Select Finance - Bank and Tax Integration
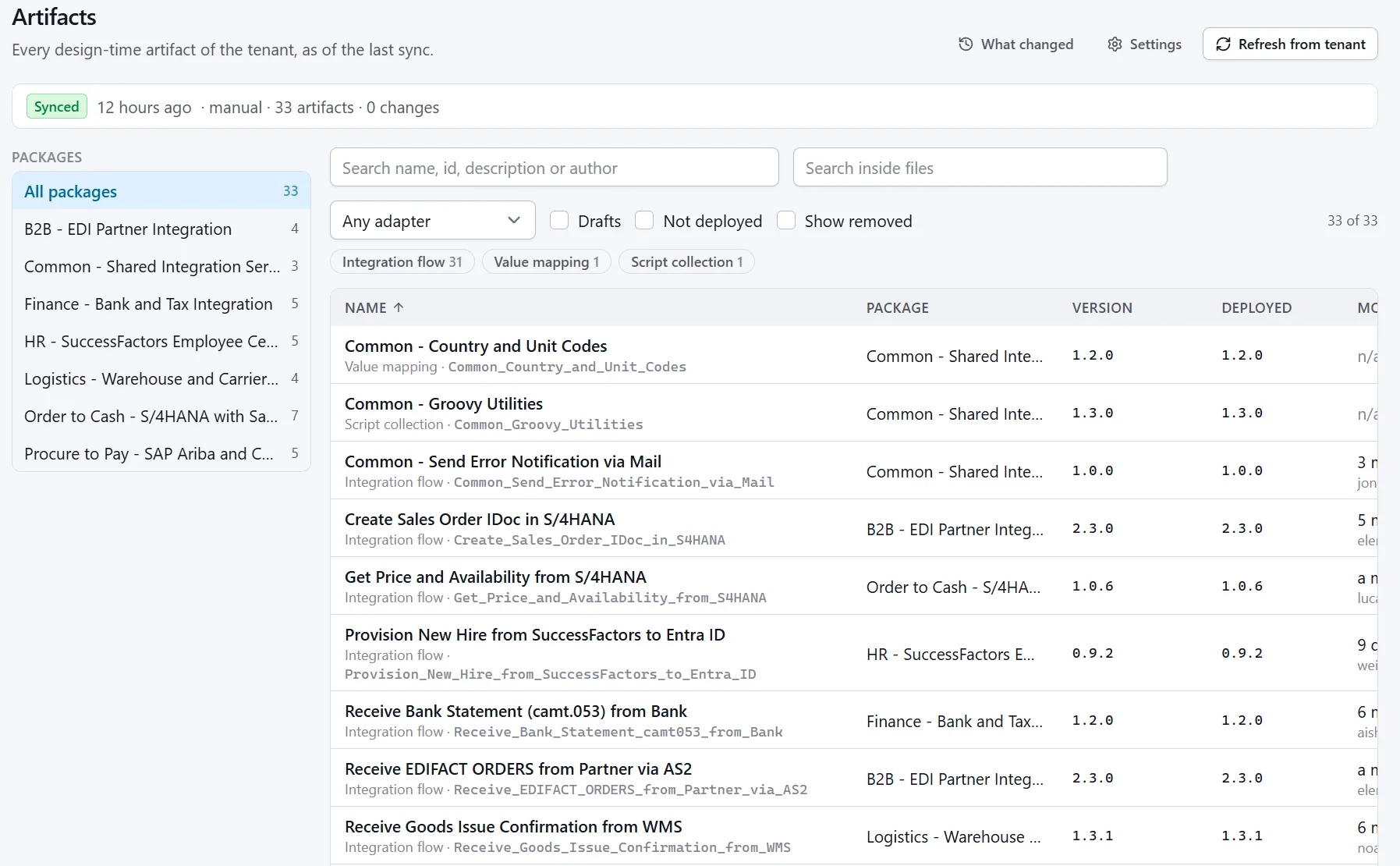Screen dimensions: 1400x866 click(161, 303)
